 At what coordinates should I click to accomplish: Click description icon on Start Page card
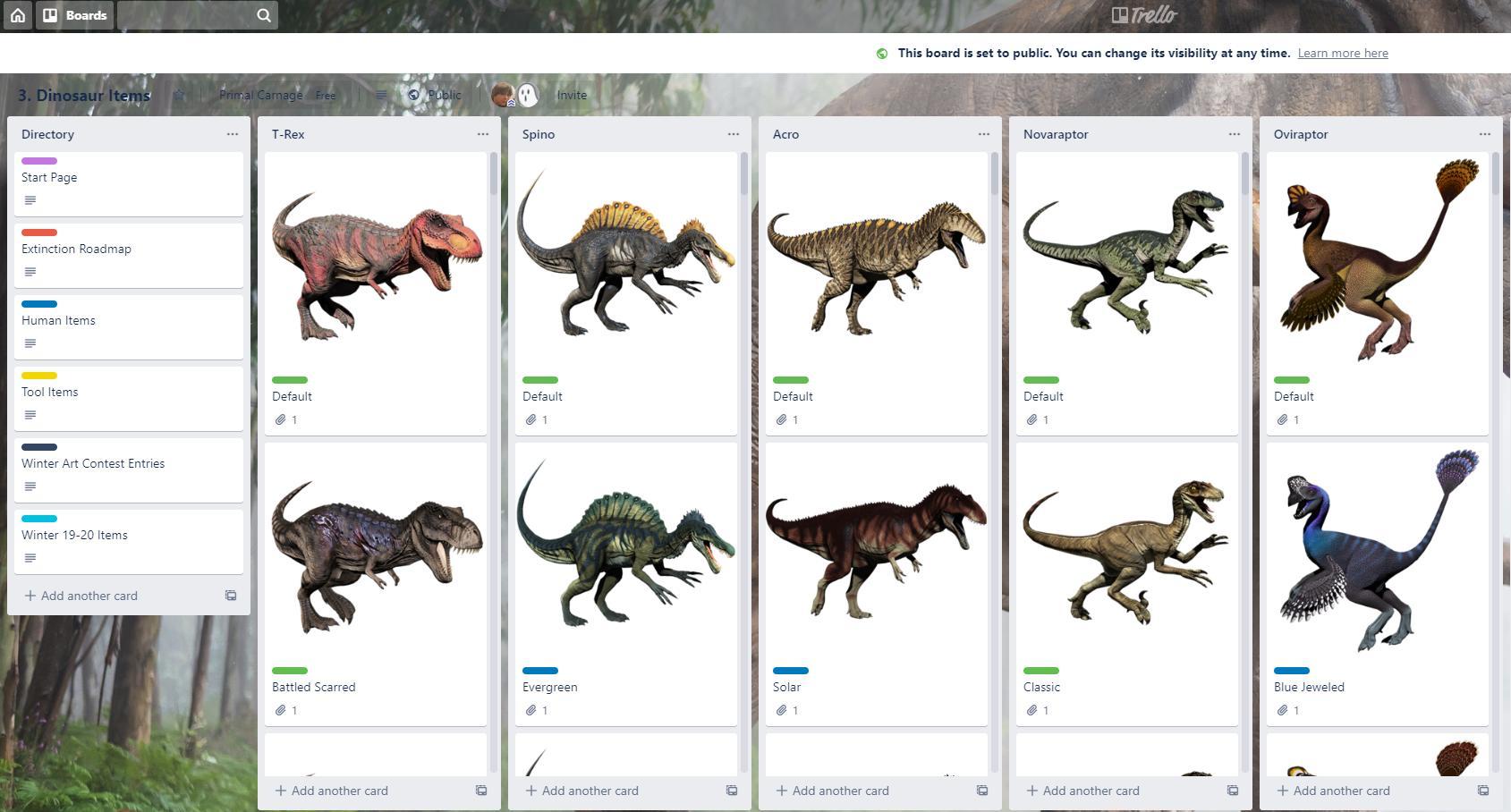(30, 200)
